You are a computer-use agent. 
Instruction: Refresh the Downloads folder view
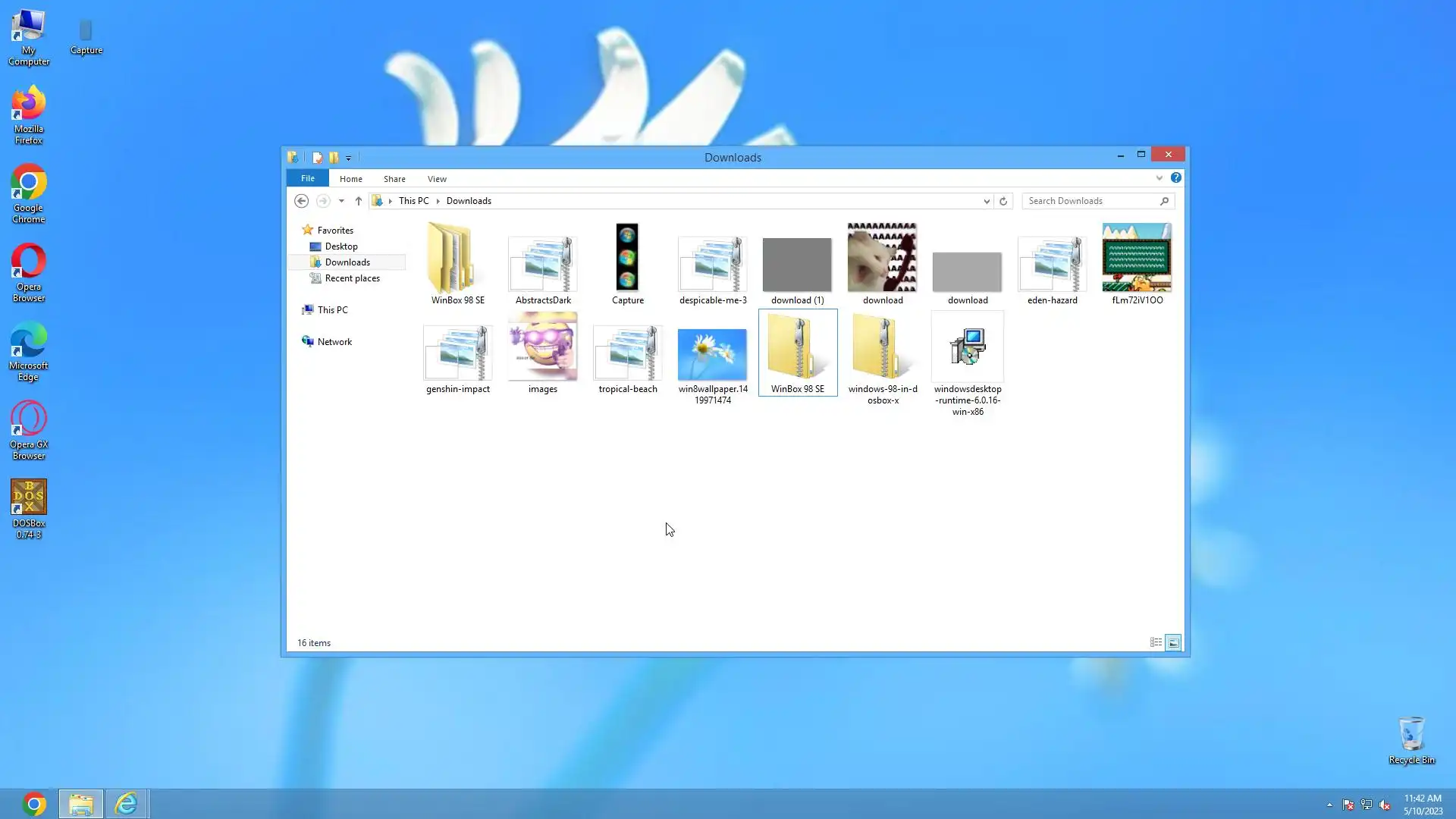tap(1003, 201)
